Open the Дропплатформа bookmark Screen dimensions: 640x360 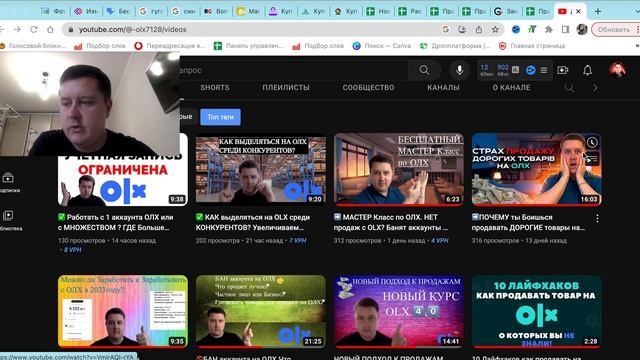point(455,46)
